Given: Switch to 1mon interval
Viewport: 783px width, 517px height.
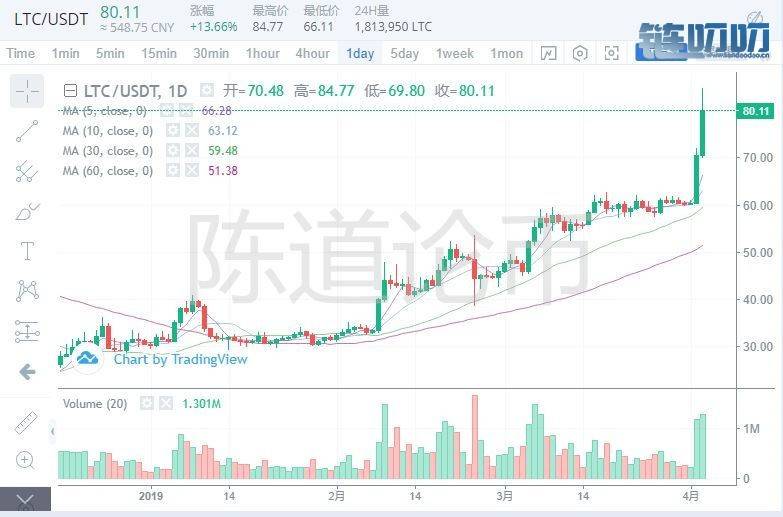Looking at the screenshot, I should pos(506,53).
